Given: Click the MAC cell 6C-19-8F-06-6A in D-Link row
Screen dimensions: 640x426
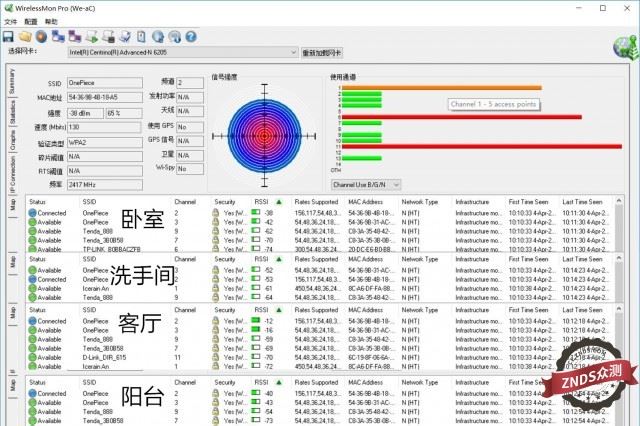Looking at the screenshot, I should [x=371, y=357].
